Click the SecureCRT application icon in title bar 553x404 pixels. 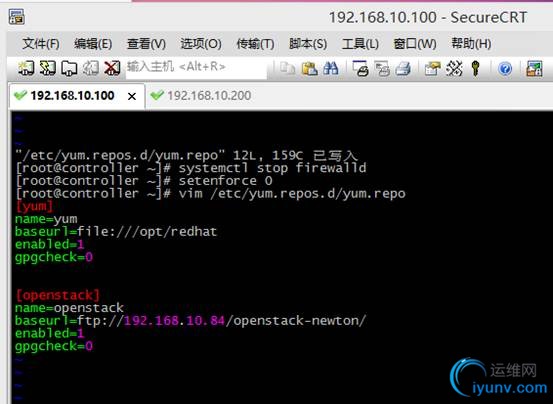coord(16,17)
